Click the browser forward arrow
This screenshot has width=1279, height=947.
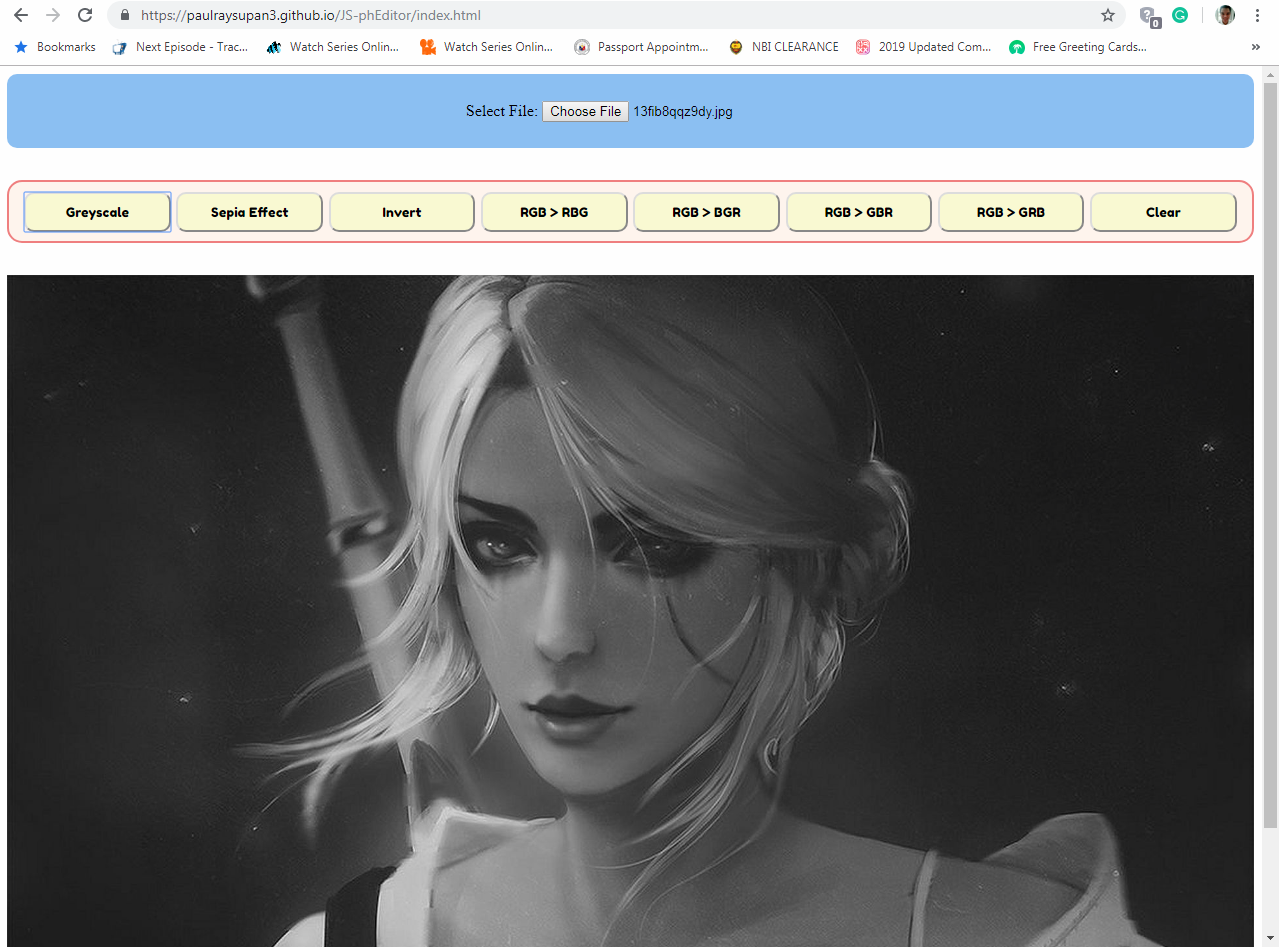tap(53, 16)
